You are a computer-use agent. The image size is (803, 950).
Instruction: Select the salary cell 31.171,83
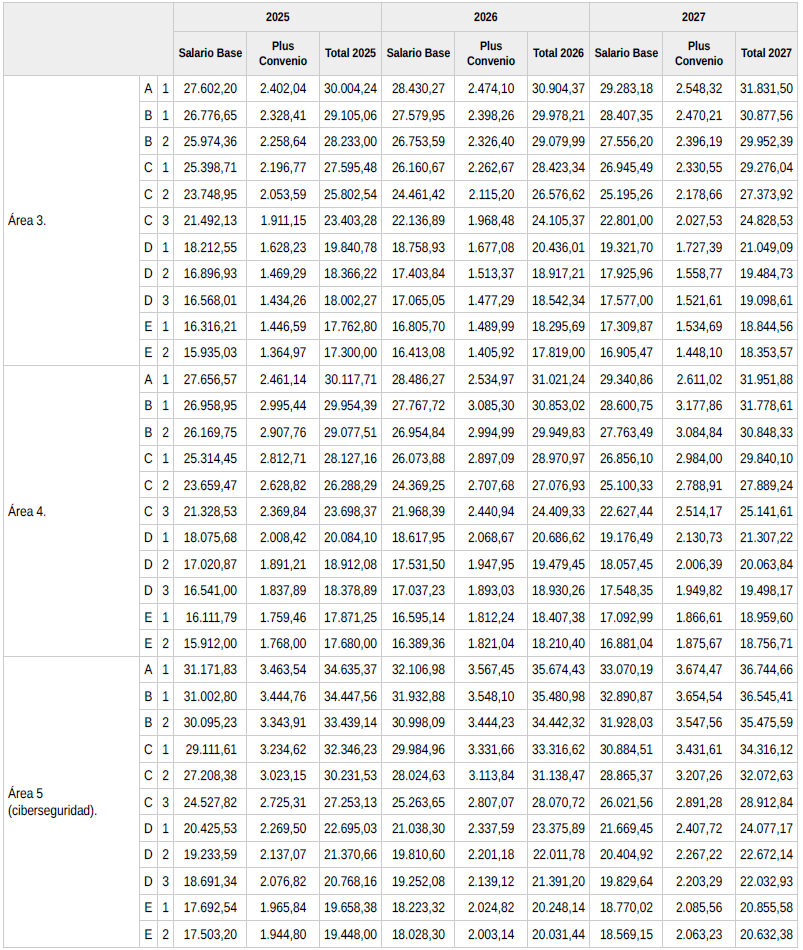[x=210, y=669]
